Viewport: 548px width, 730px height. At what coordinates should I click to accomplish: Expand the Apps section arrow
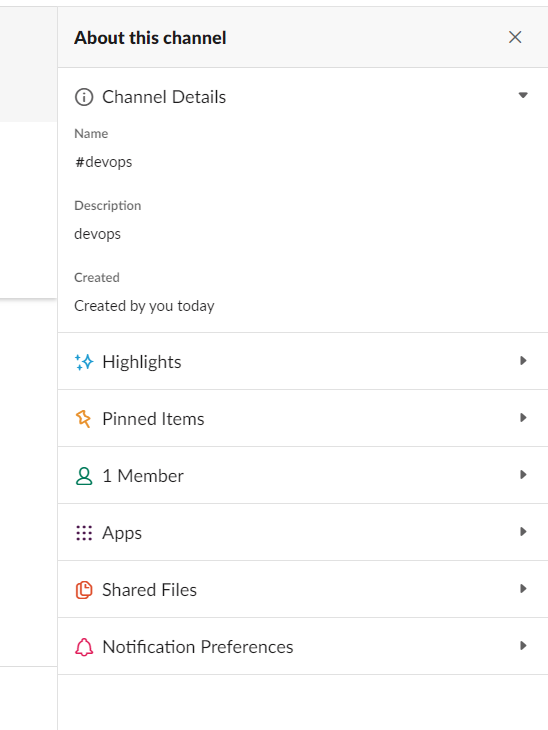pyautogui.click(x=523, y=532)
